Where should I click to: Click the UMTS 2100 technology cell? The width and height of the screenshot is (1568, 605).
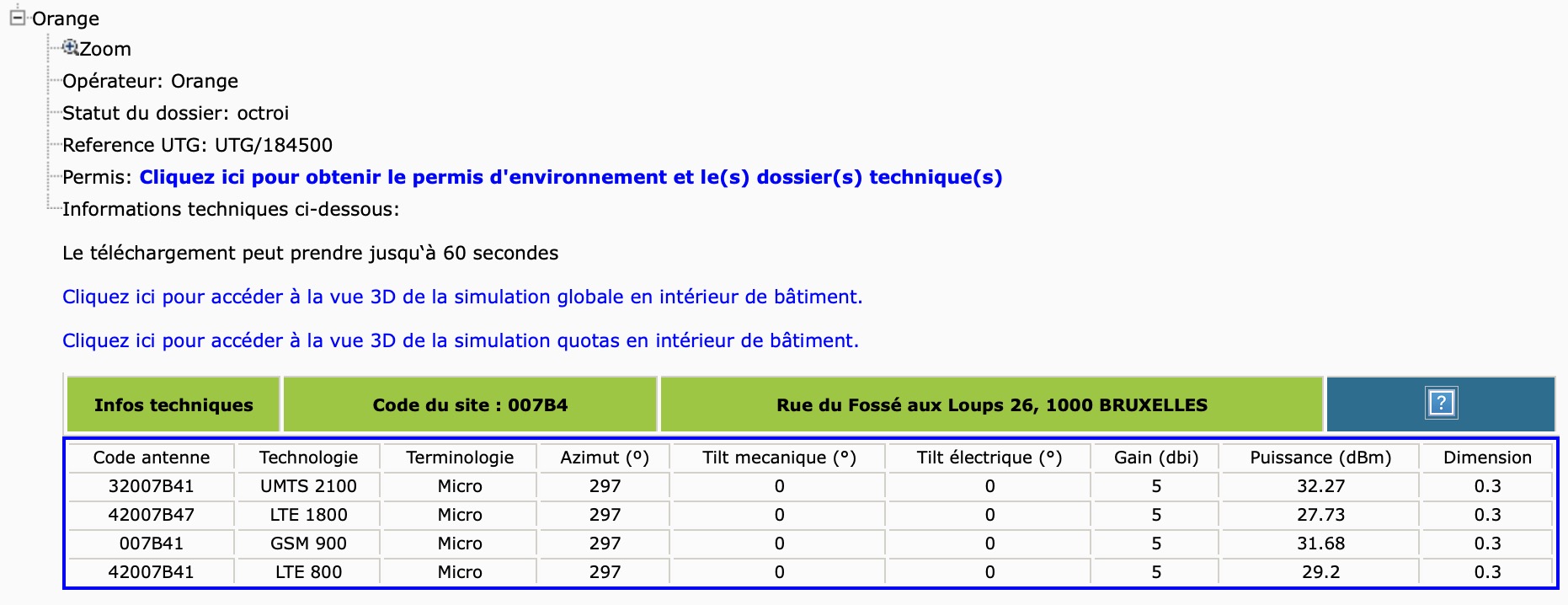(x=308, y=486)
